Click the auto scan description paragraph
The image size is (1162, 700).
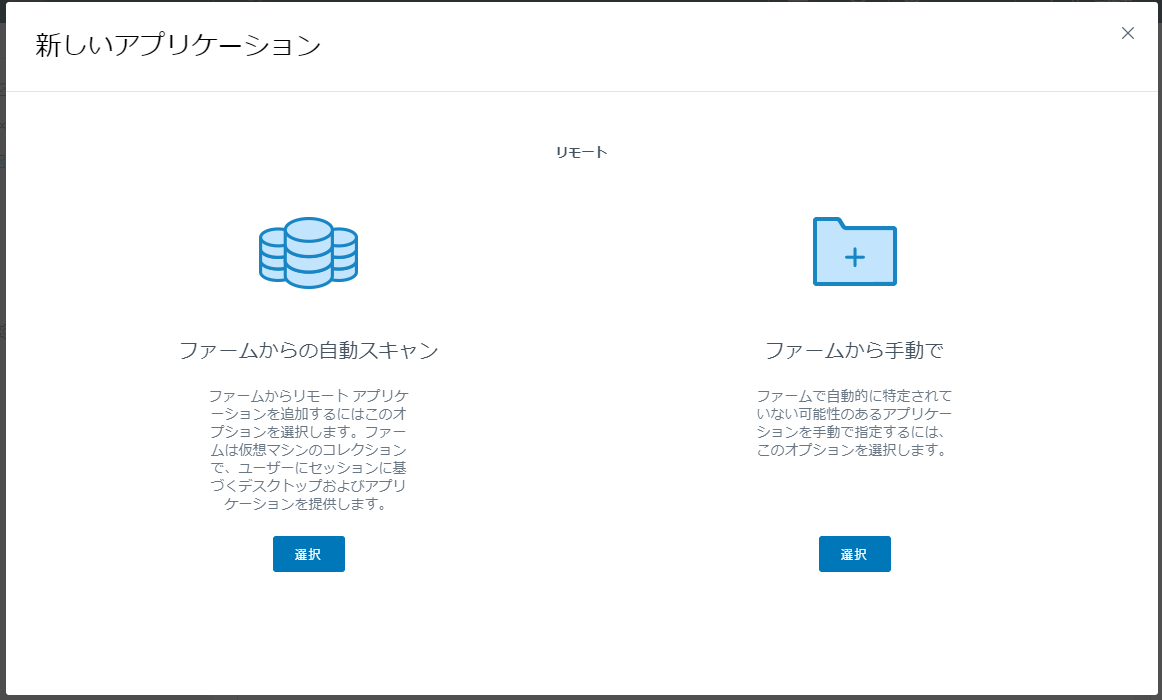tap(308, 450)
